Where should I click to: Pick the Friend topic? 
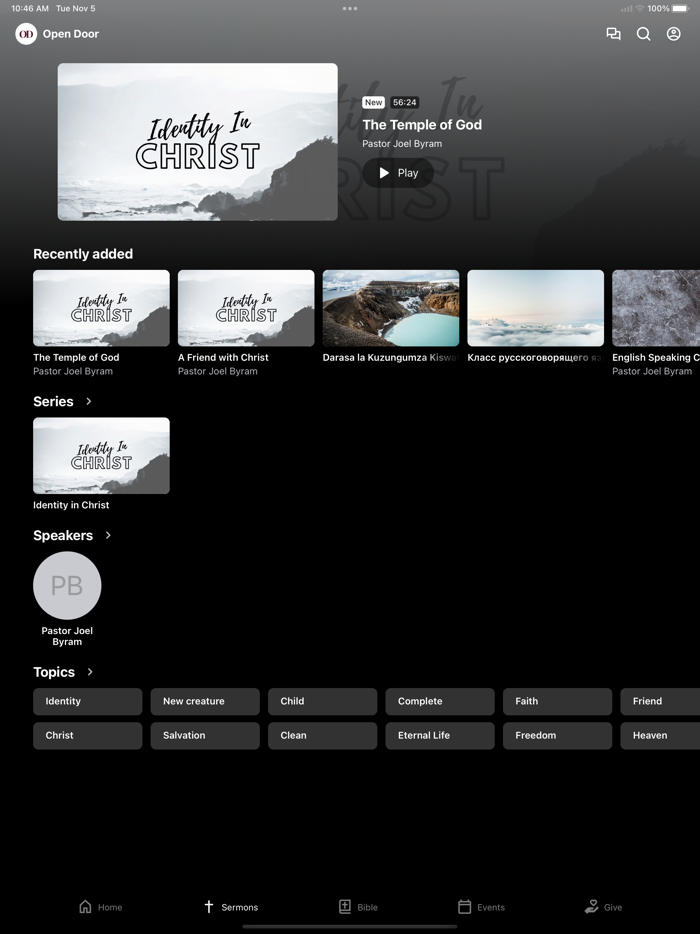pos(660,701)
